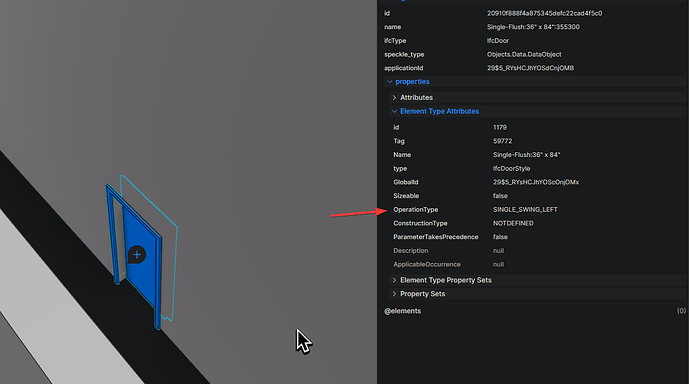Click the id value 20910f888f4a875345defc22cad4f5c0
Image resolution: width=689 pixels, height=384 pixels.
point(544,13)
